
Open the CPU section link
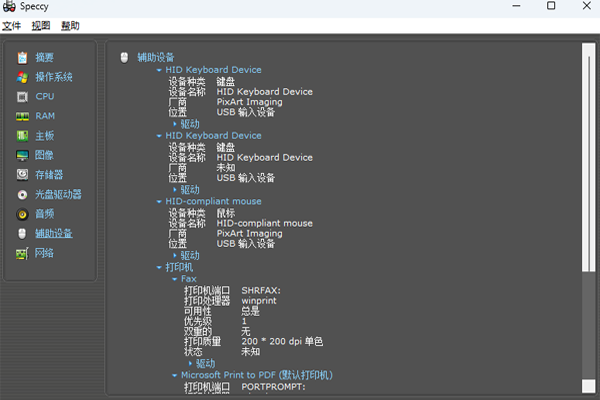45,96
